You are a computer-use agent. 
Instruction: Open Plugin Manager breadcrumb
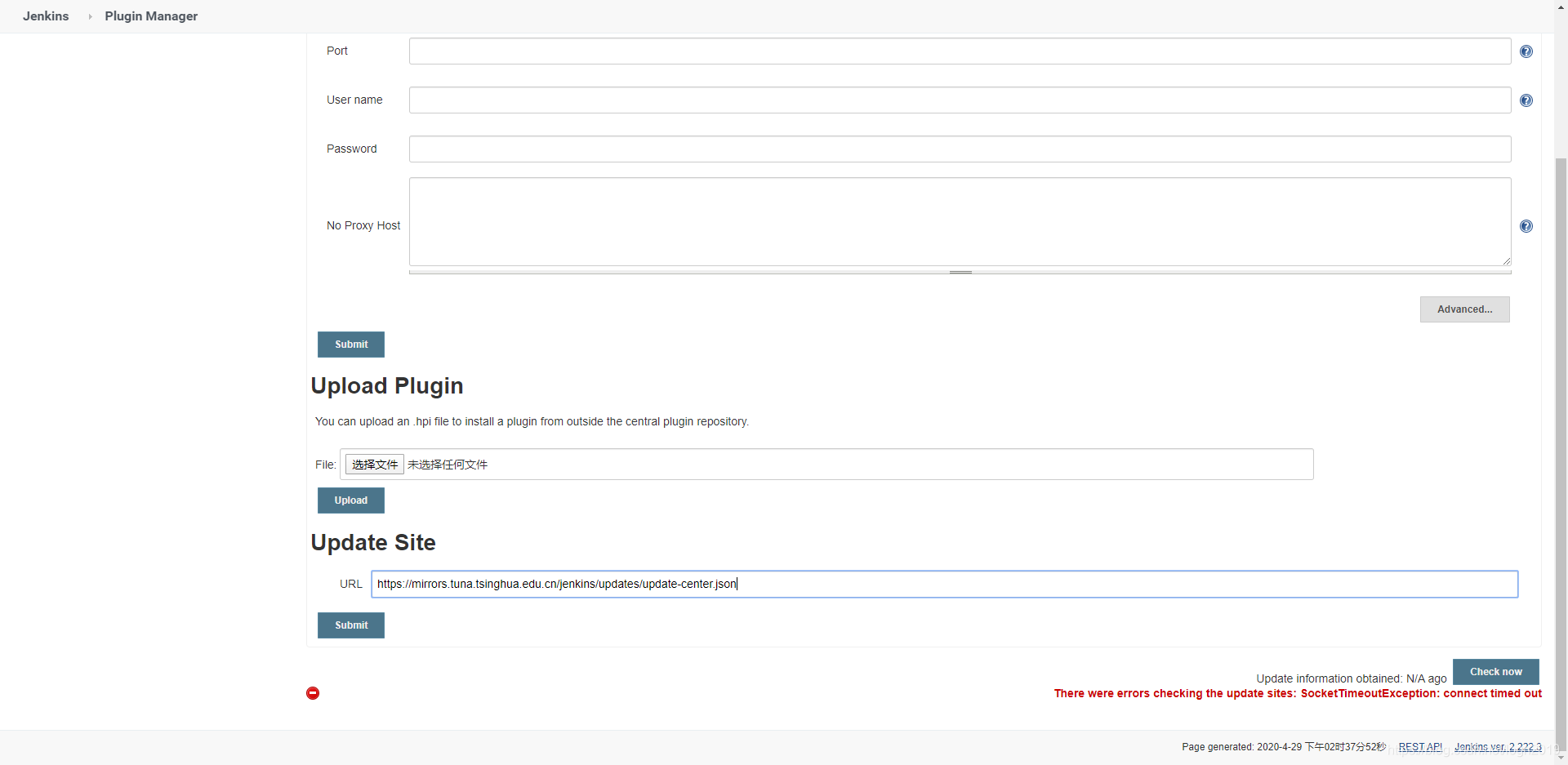[151, 16]
